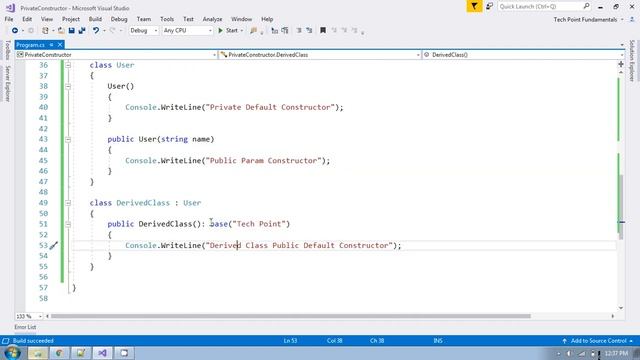Click the feedback icon beside Quick Launch
Image resolution: width=640 pixels, height=360 pixels.
point(489,6)
